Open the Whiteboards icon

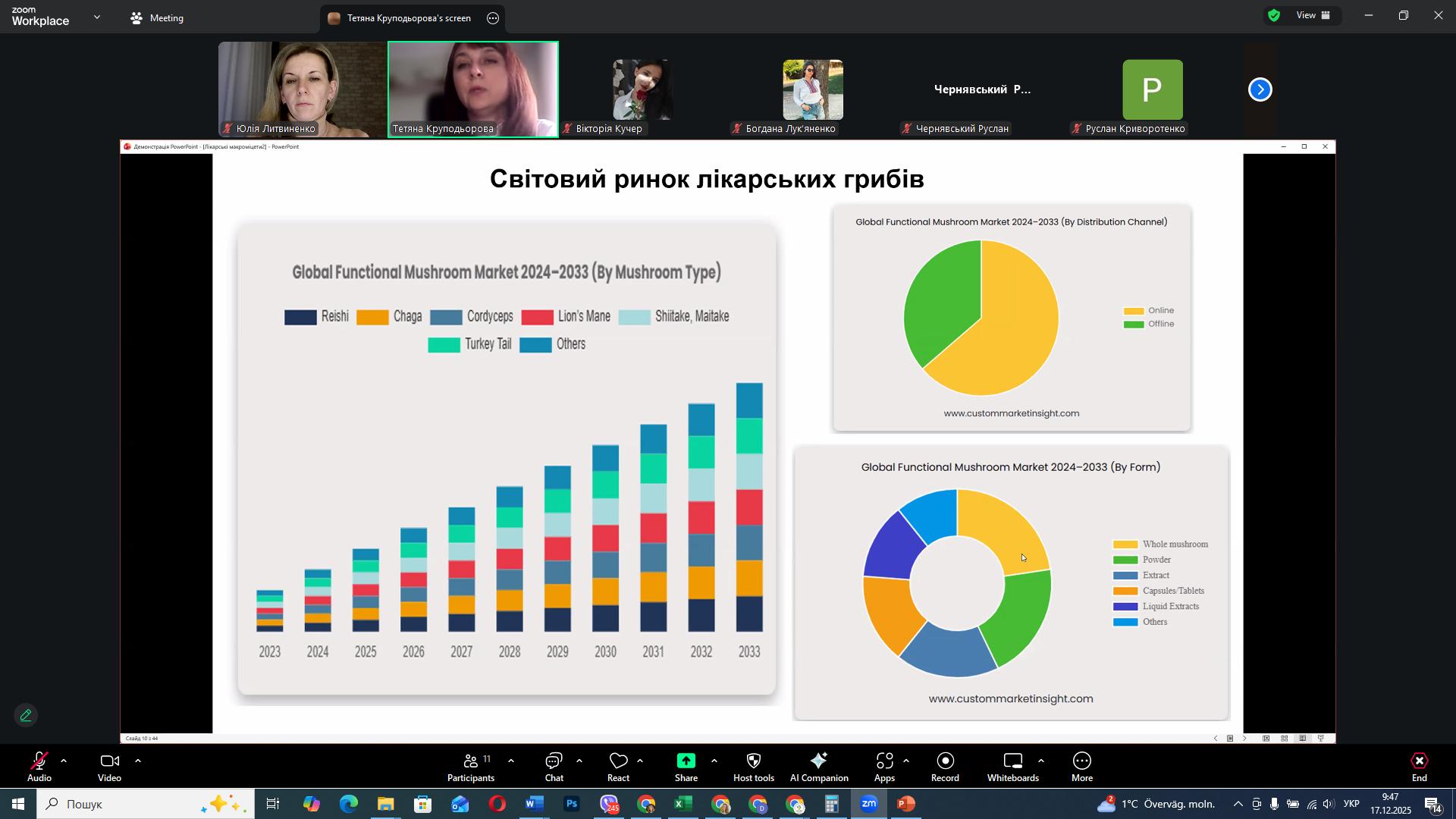coord(1012,761)
